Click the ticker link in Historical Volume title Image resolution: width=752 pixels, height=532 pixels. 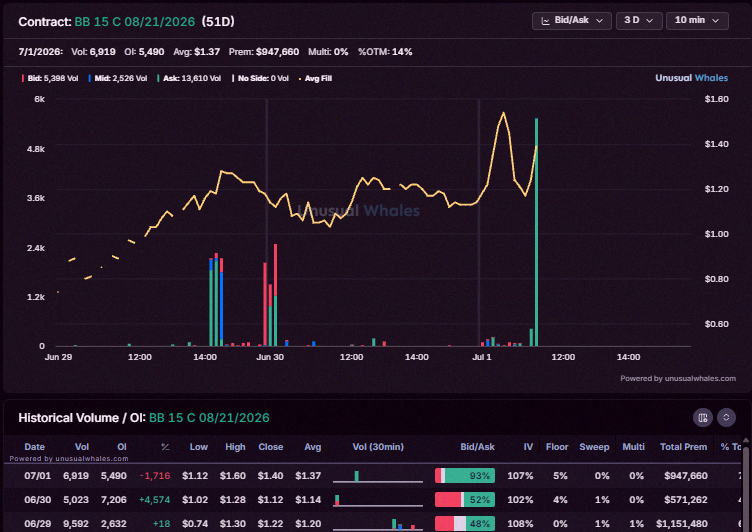coord(209,418)
